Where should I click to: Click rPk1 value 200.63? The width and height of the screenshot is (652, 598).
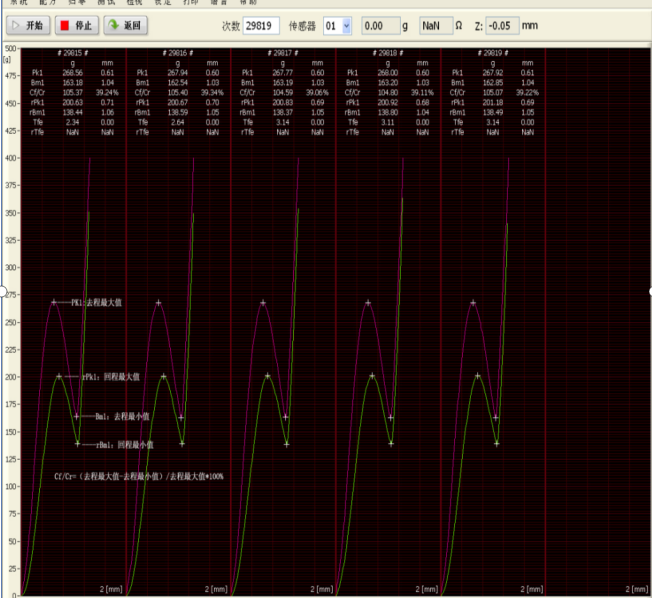(72, 103)
